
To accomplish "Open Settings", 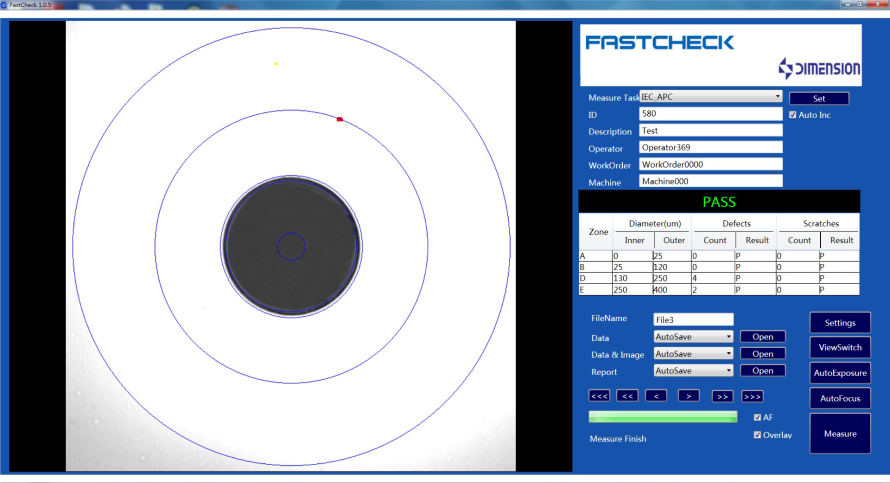I will [839, 322].
